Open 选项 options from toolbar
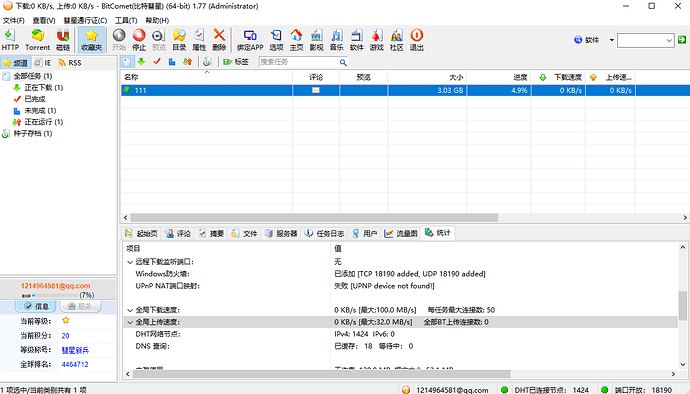Image resolution: width=690 pixels, height=394 pixels. coord(276,40)
